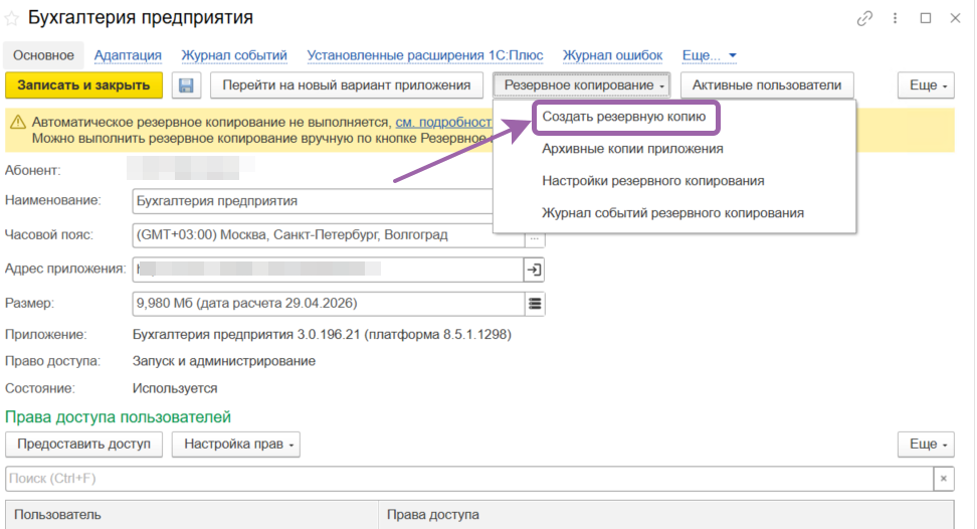Open the time zone selection ellipsis button
Image resolution: width=977 pixels, height=529 pixels.
535,239
